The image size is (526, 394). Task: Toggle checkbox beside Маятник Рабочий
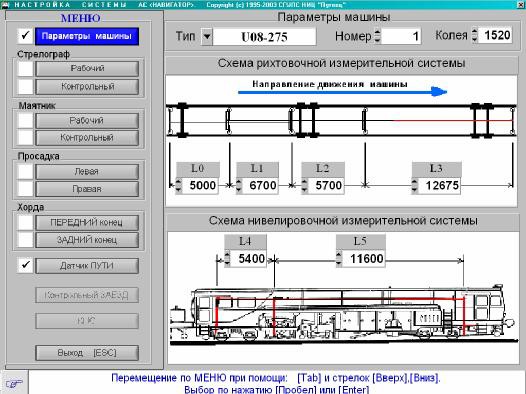click(25, 120)
